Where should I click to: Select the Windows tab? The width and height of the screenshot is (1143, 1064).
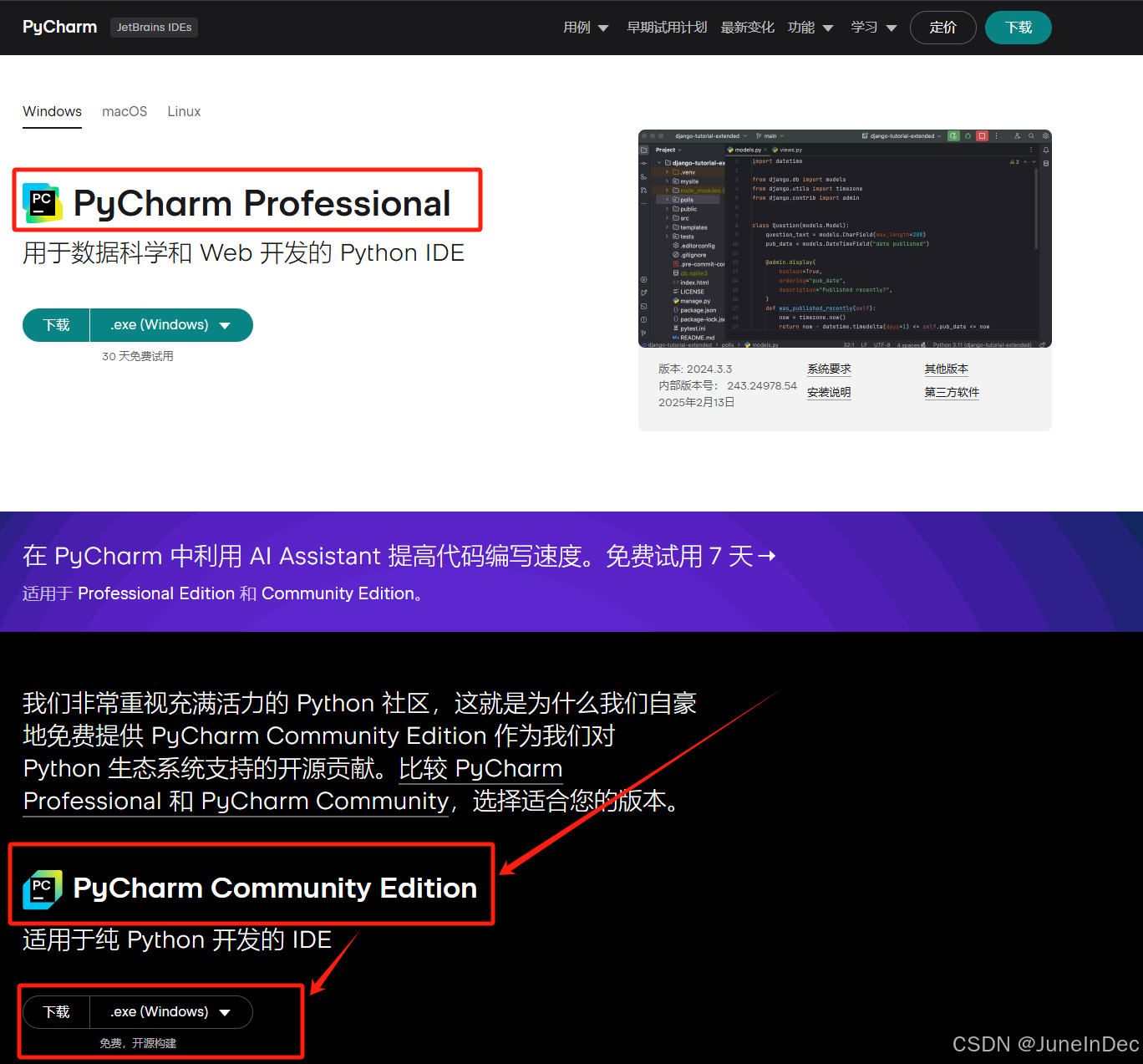coord(52,112)
